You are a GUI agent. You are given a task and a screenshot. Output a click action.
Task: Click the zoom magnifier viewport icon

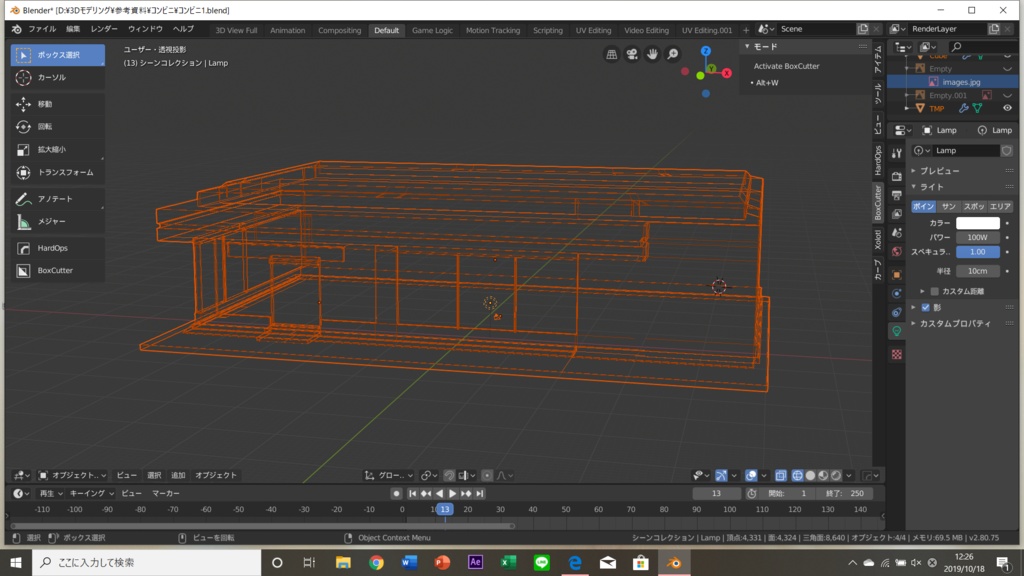(x=673, y=54)
